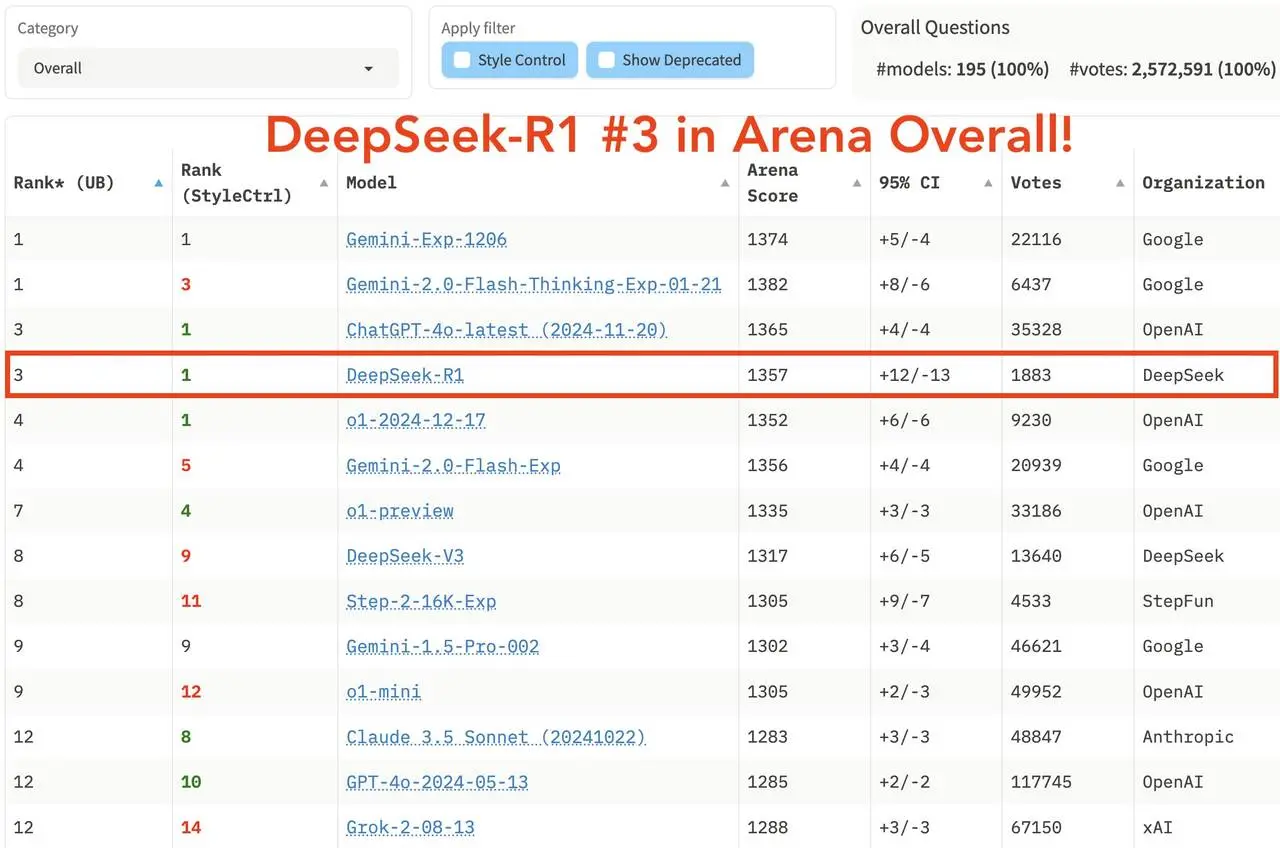Open the Claude 3.5 Sonnet (20241022) link
The height and width of the screenshot is (848, 1280).
click(495, 737)
